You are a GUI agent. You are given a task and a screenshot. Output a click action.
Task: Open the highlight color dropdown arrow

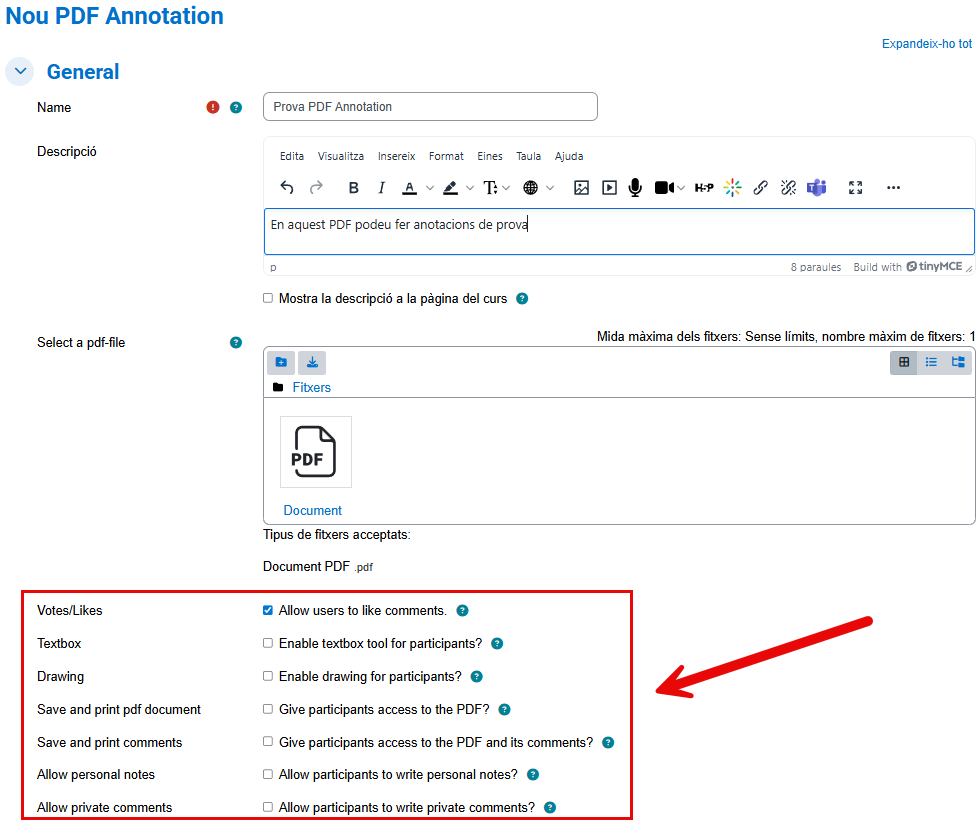pyautogui.click(x=470, y=188)
